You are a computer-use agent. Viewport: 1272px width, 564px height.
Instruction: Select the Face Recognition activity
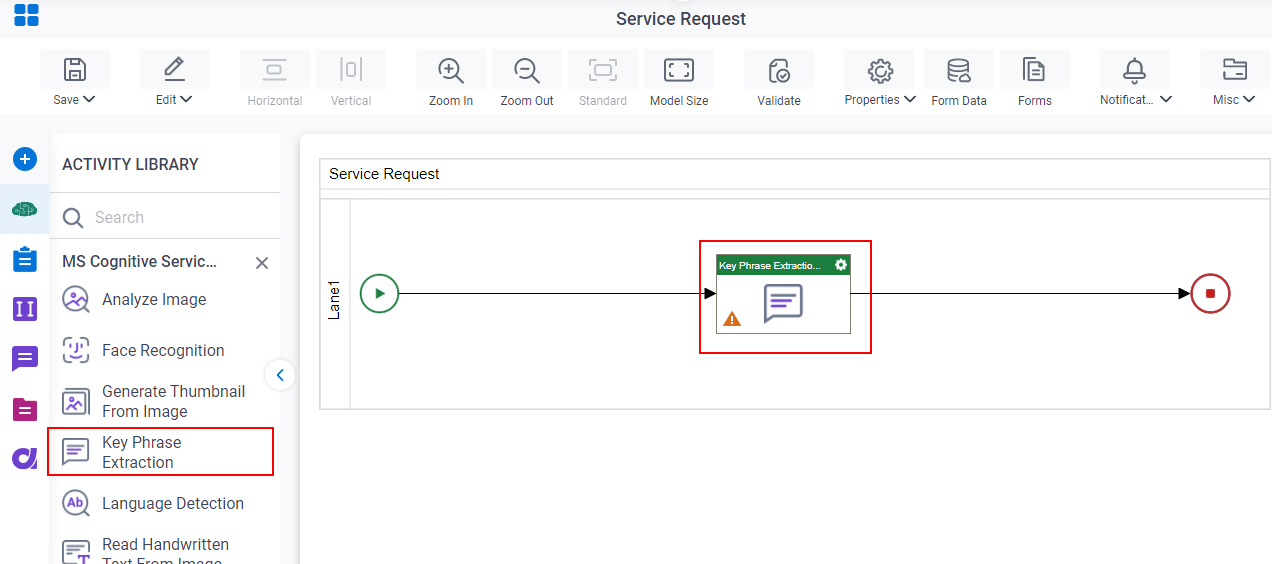(x=165, y=350)
